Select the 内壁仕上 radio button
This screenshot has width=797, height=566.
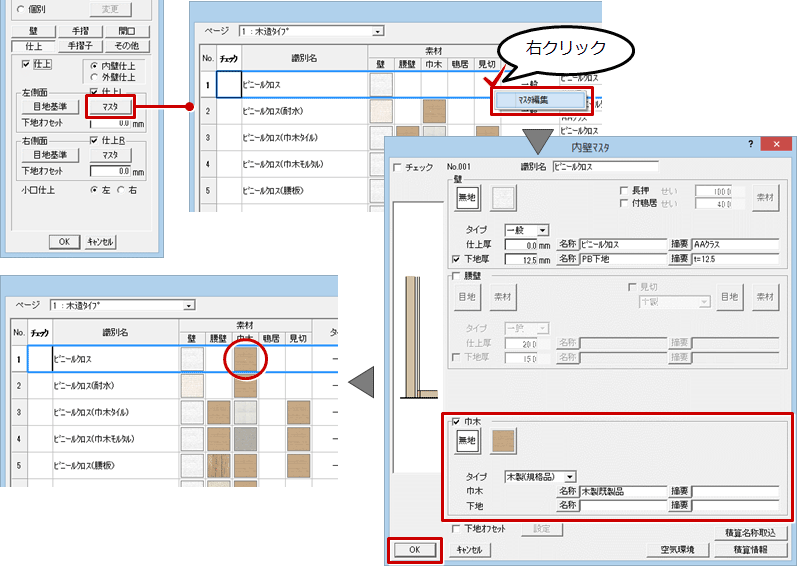click(95, 64)
